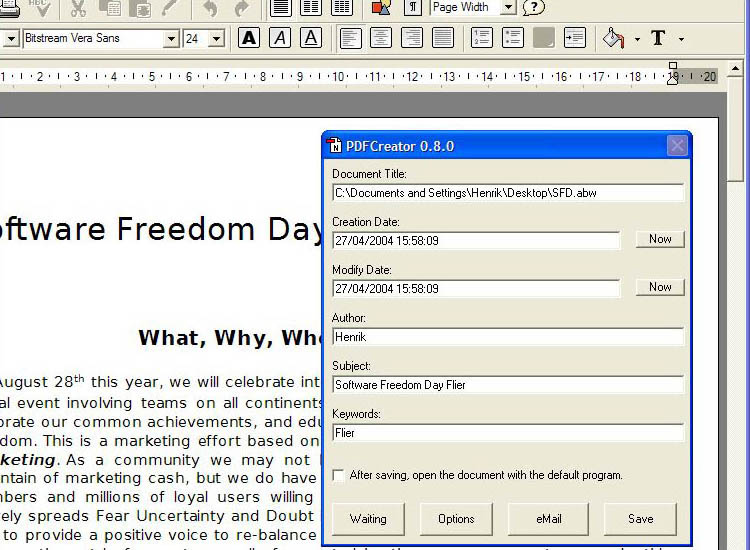Viewport: 750px width, 550px height.
Task: Center align the paragraph
Action: [x=381, y=39]
